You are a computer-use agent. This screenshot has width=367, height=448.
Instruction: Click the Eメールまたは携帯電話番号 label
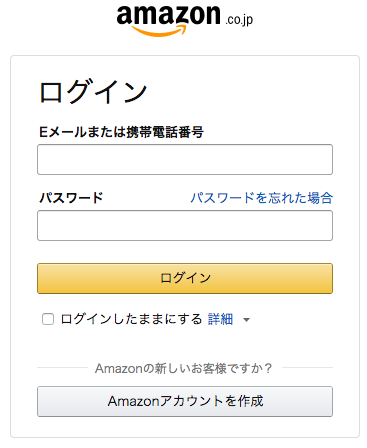[x=121, y=132]
